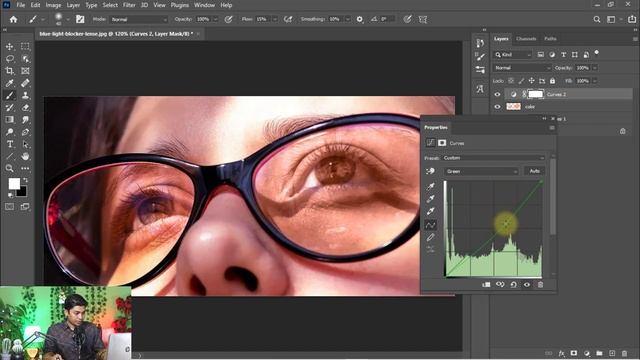The height and width of the screenshot is (360, 640).
Task: Open the brush Mode dropdown
Action: pyautogui.click(x=139, y=19)
